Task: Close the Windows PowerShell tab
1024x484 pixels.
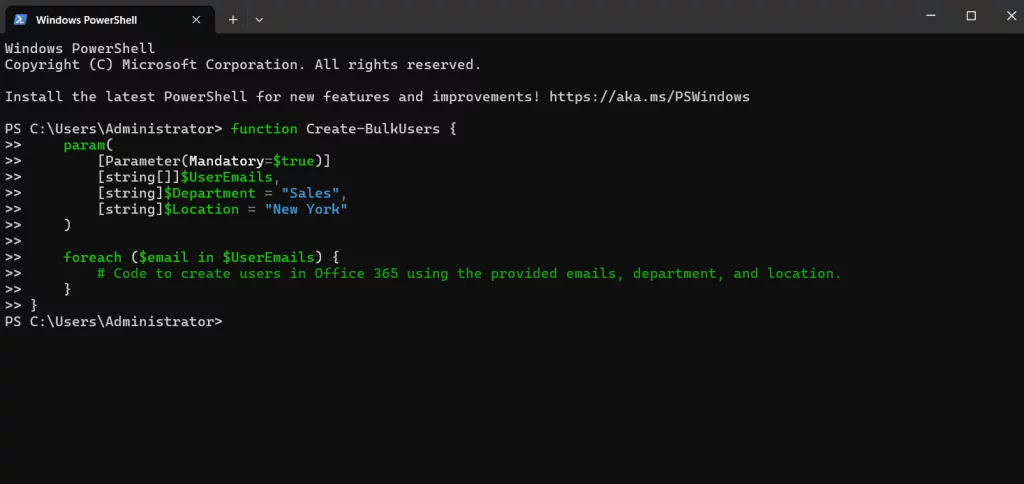Action: click(198, 19)
